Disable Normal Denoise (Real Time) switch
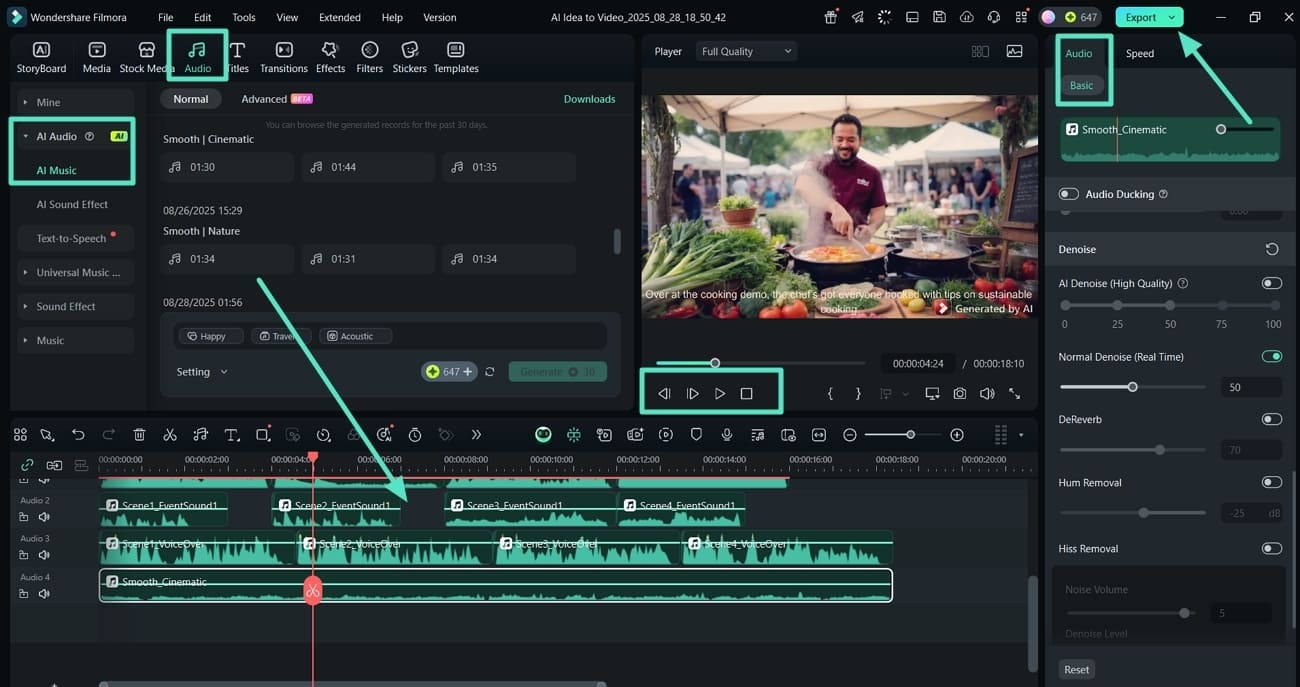Viewport: 1300px width, 687px height. coord(1272,356)
